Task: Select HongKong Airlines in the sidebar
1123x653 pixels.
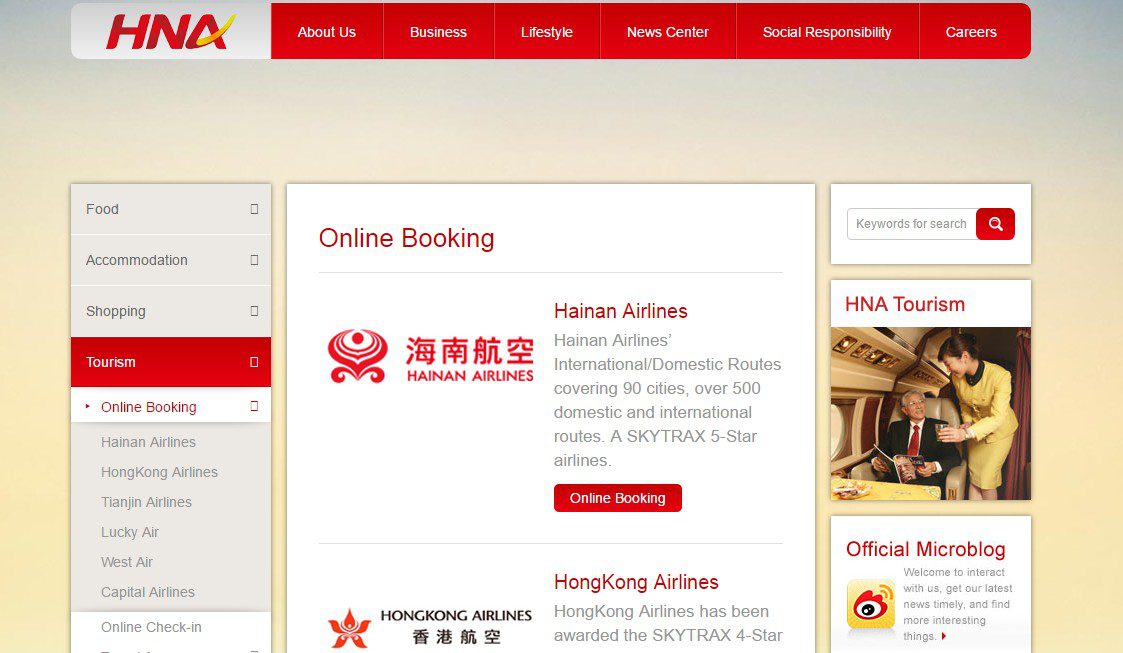Action: pos(159,473)
